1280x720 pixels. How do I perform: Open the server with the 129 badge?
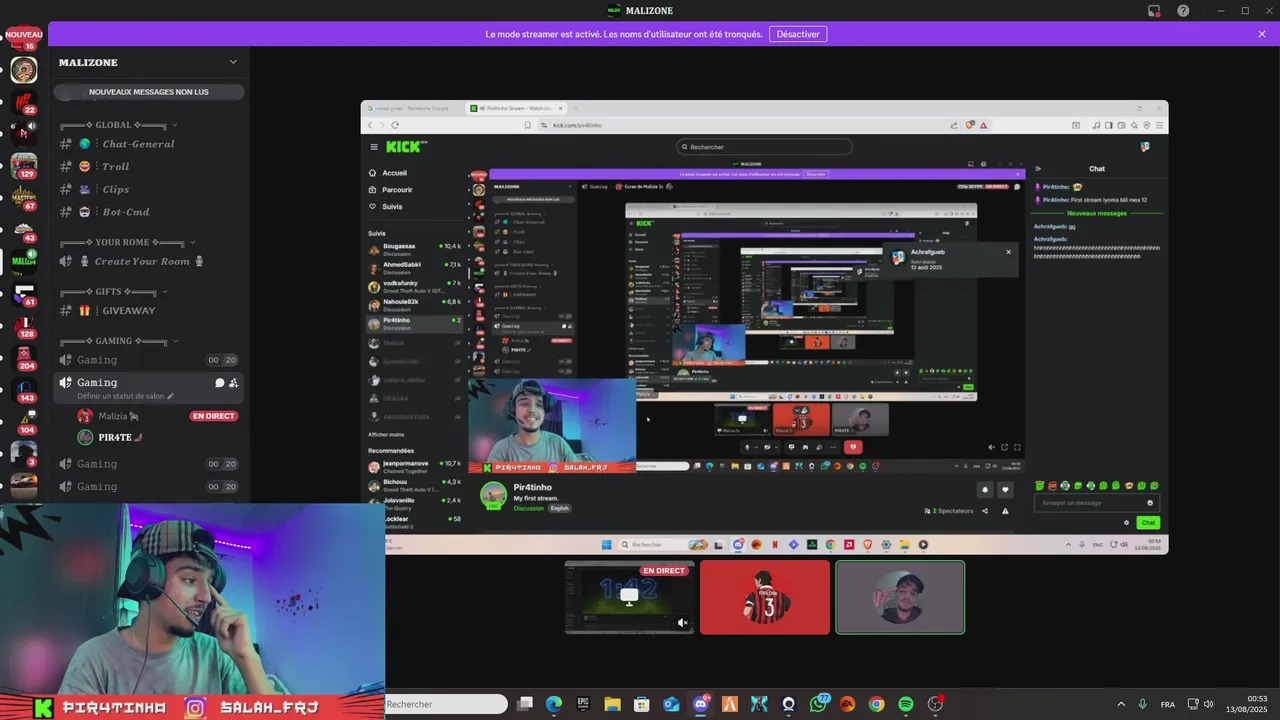tap(23, 166)
